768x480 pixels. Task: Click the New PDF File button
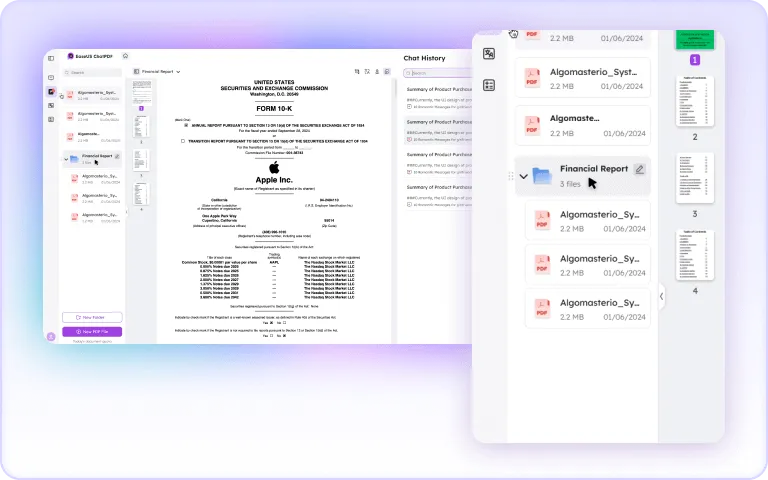(92, 332)
